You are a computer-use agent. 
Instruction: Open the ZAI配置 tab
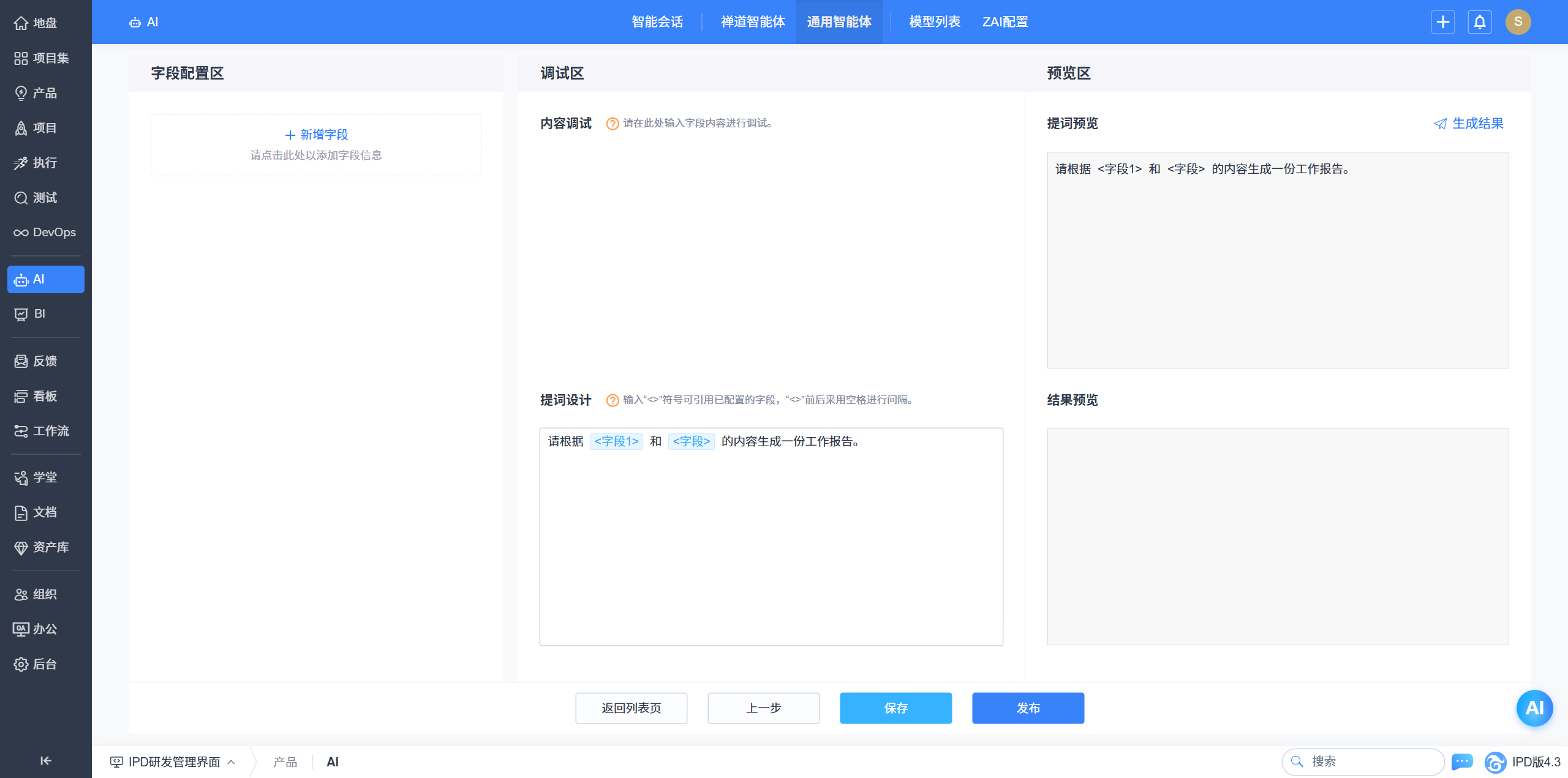[1005, 22]
